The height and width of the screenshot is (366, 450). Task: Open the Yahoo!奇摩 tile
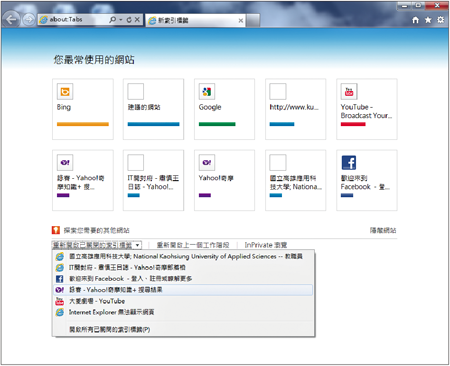click(224, 180)
